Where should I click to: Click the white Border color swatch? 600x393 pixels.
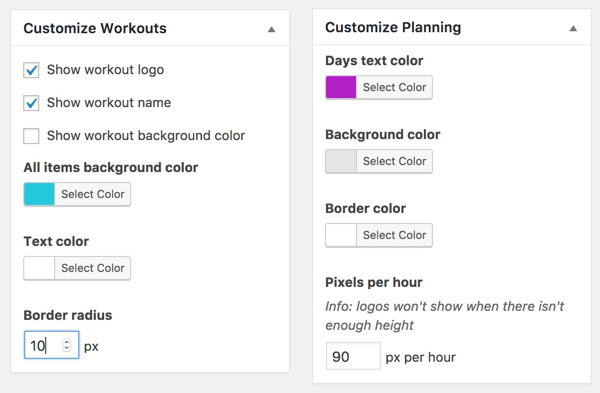point(341,235)
